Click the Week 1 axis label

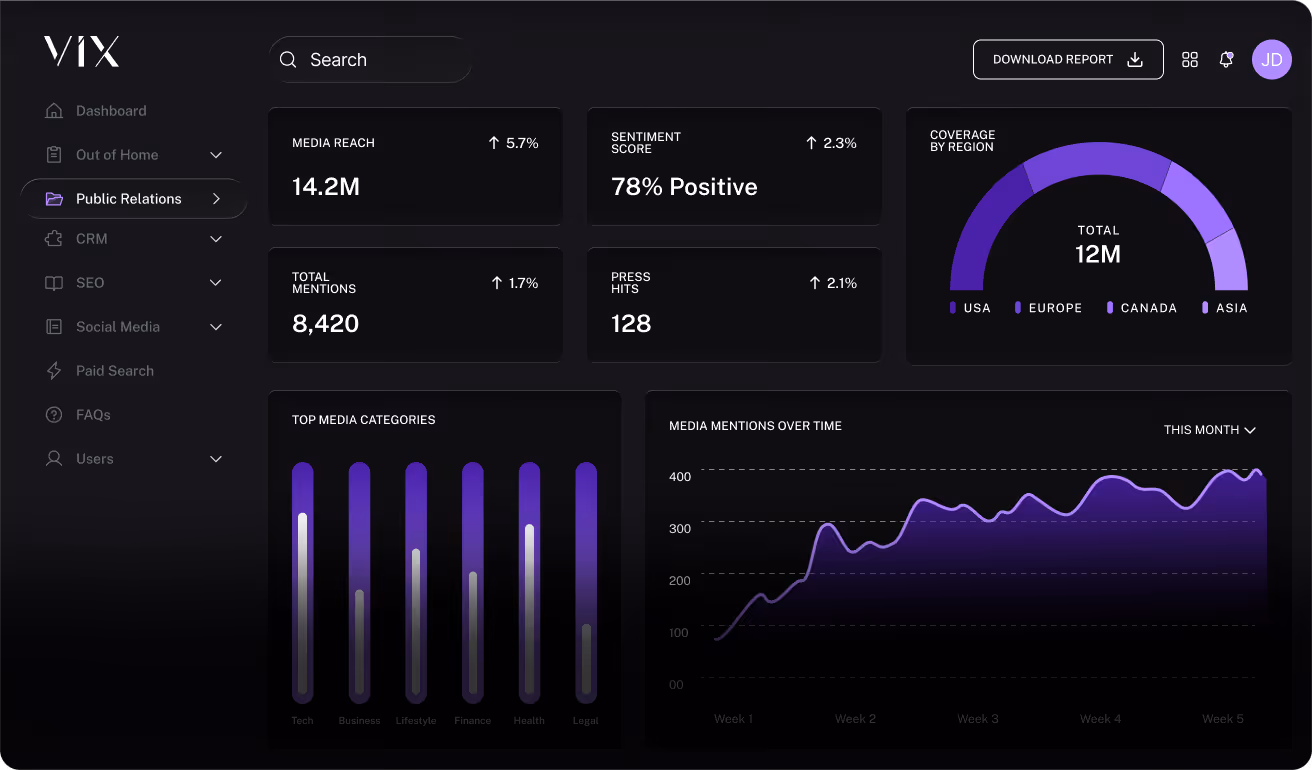(x=734, y=719)
